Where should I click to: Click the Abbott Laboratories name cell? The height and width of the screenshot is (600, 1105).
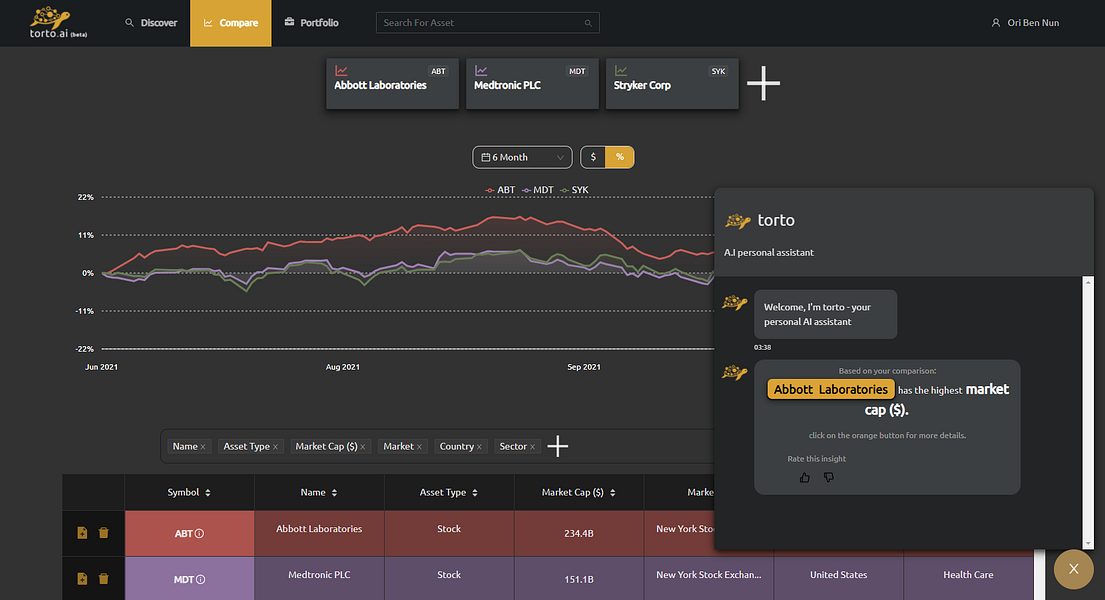tap(319, 534)
